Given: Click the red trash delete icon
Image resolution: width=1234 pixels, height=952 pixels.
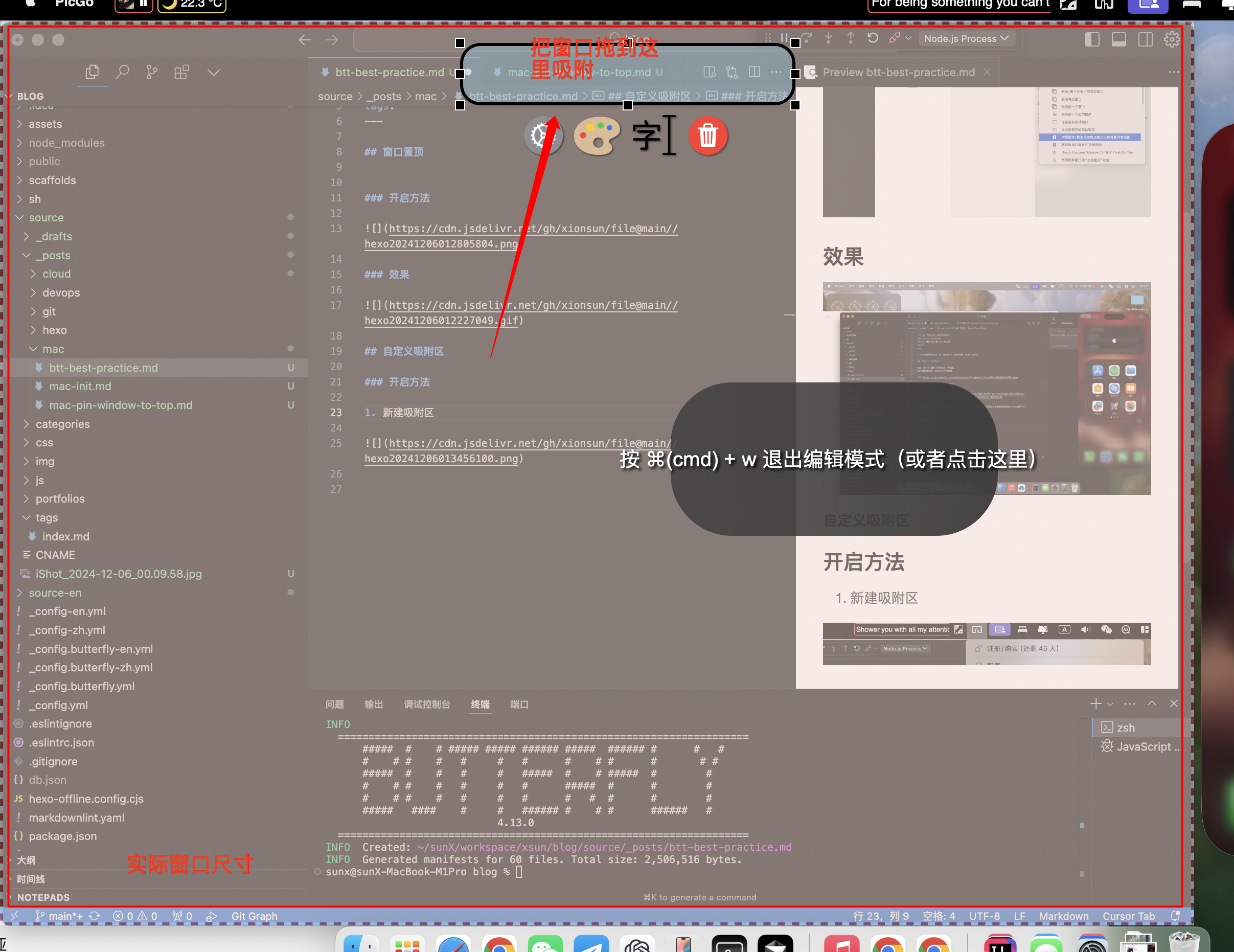Looking at the screenshot, I should (707, 135).
